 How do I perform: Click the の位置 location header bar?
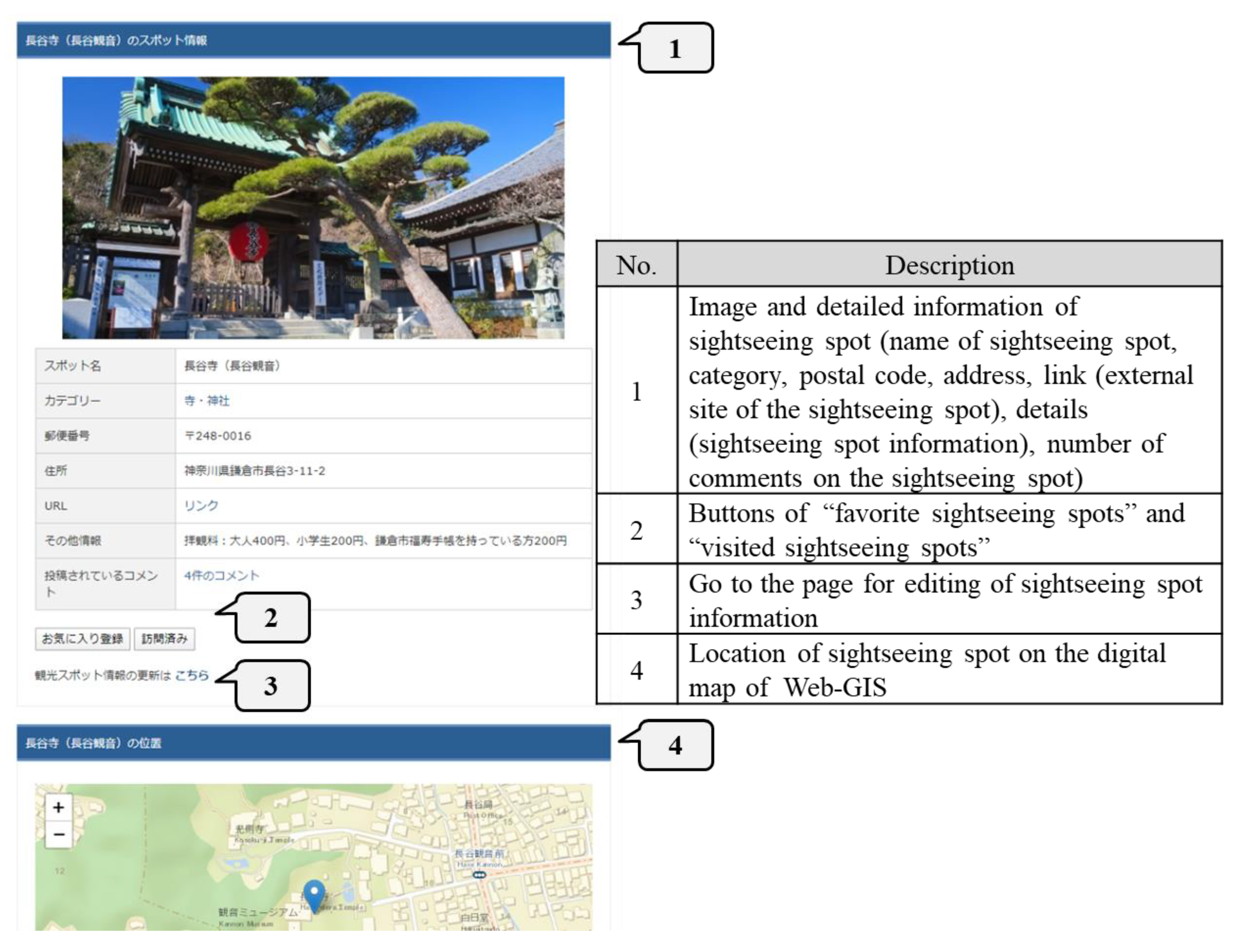[313, 743]
